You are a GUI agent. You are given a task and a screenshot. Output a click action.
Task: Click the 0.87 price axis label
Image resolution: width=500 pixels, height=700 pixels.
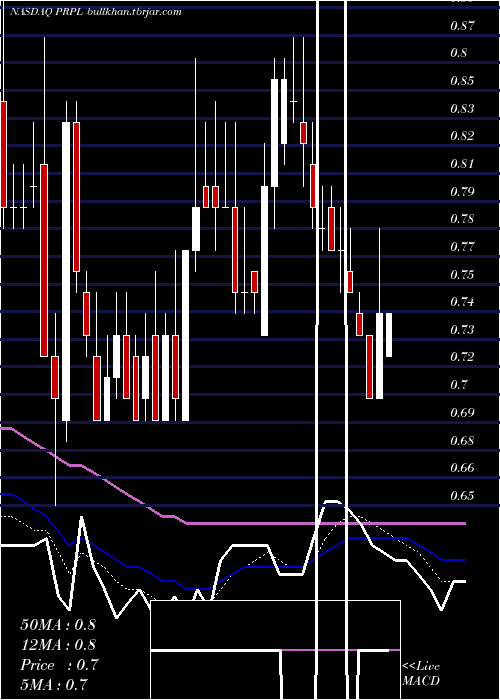tap(462, 25)
